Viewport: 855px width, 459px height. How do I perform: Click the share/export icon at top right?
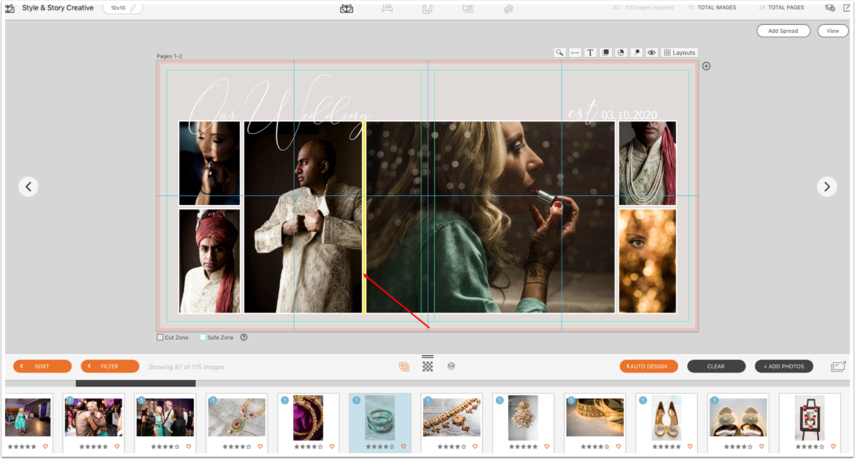pyautogui.click(x=847, y=8)
